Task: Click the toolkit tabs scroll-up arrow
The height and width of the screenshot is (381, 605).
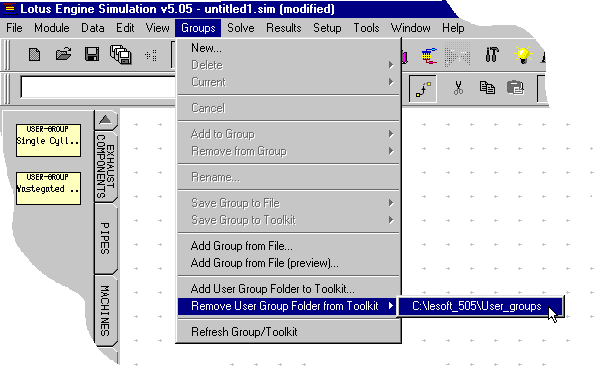Action: (105, 120)
